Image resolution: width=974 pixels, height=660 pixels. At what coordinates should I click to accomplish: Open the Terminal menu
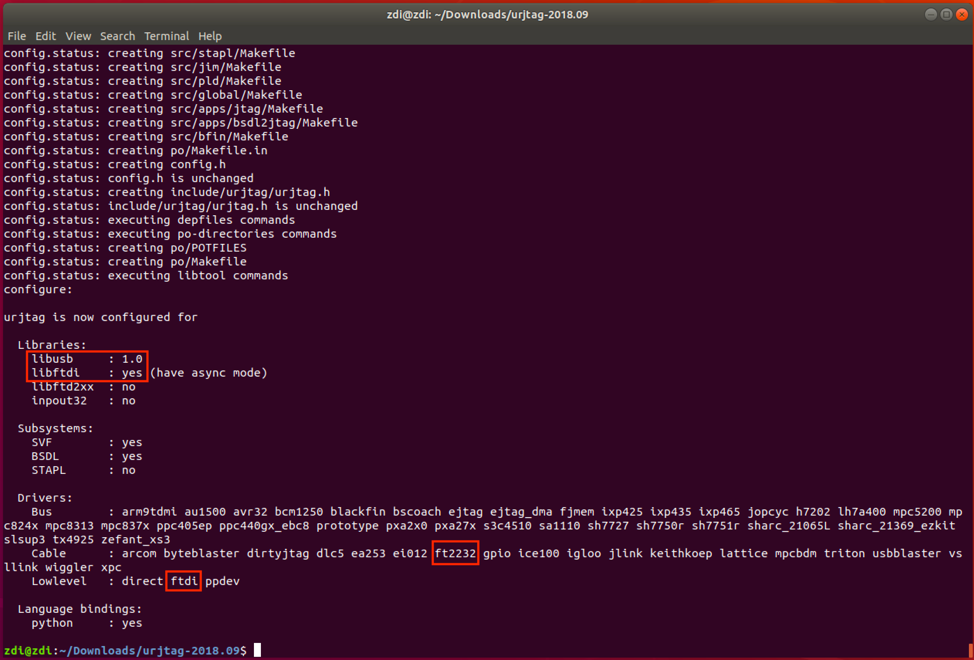tap(166, 36)
